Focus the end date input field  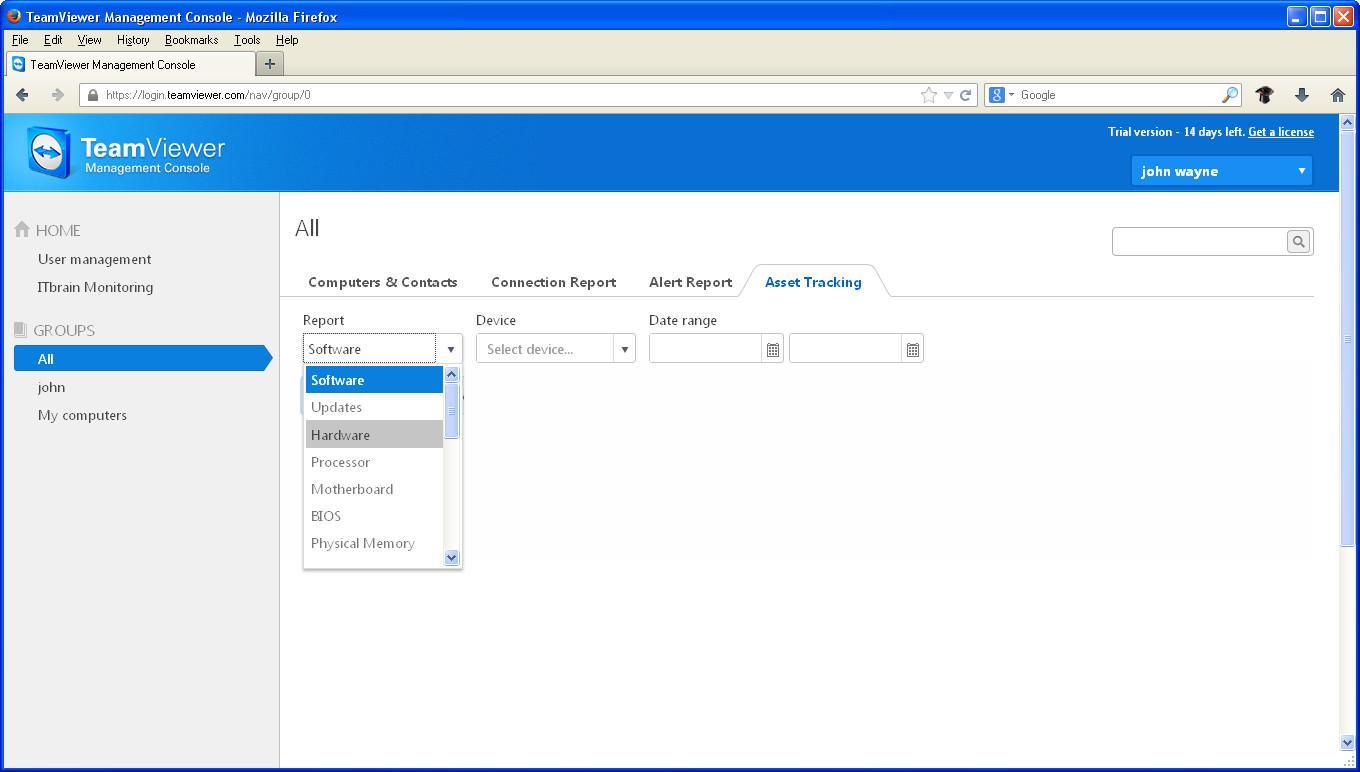[x=846, y=349]
